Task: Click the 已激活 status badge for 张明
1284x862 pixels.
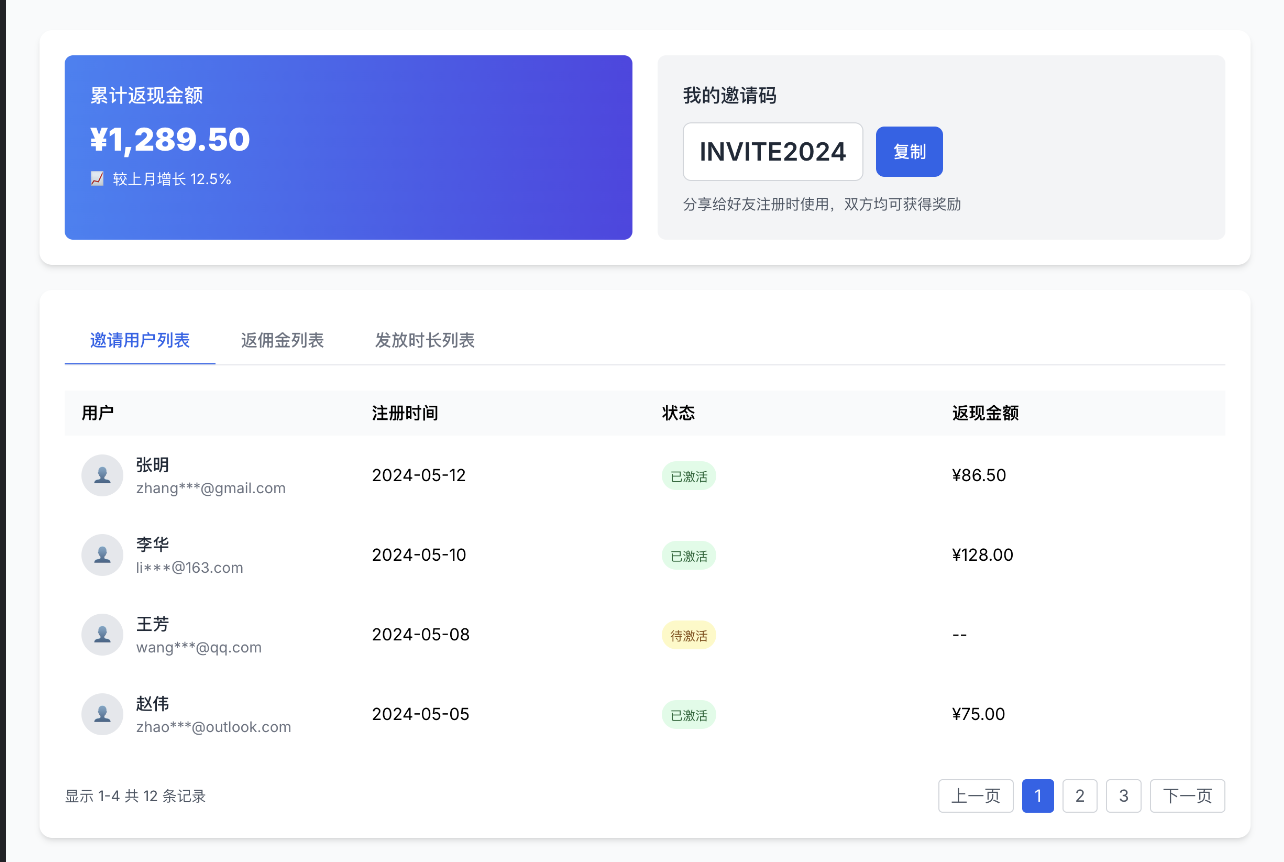Action: point(688,475)
